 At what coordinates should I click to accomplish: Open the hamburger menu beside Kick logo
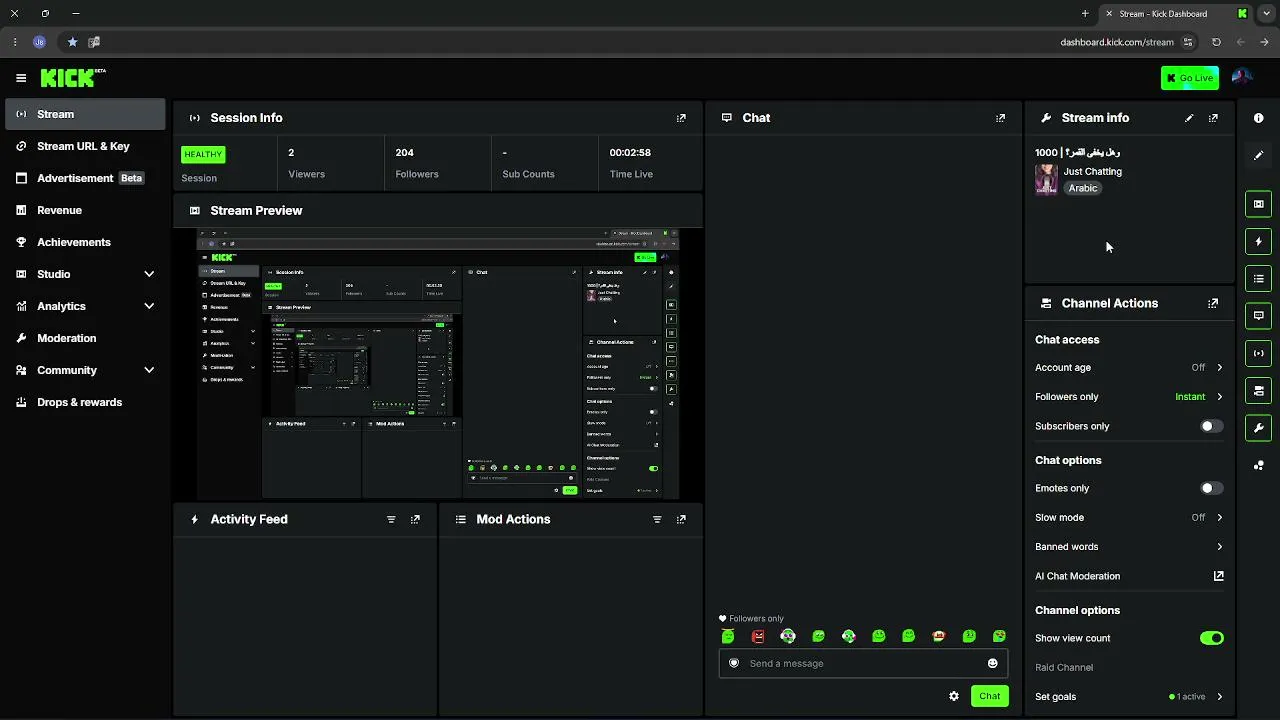click(21, 78)
